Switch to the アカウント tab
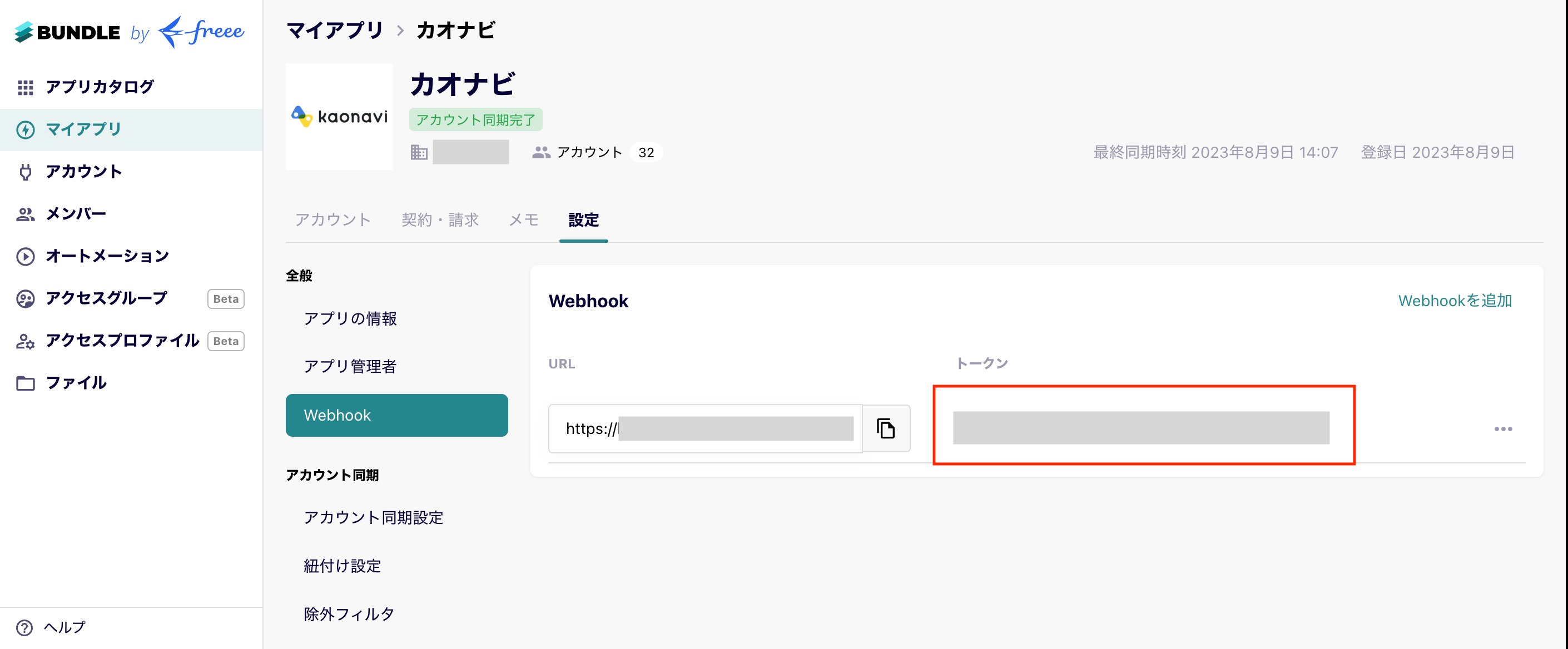This screenshot has height=649, width=1568. click(x=333, y=219)
